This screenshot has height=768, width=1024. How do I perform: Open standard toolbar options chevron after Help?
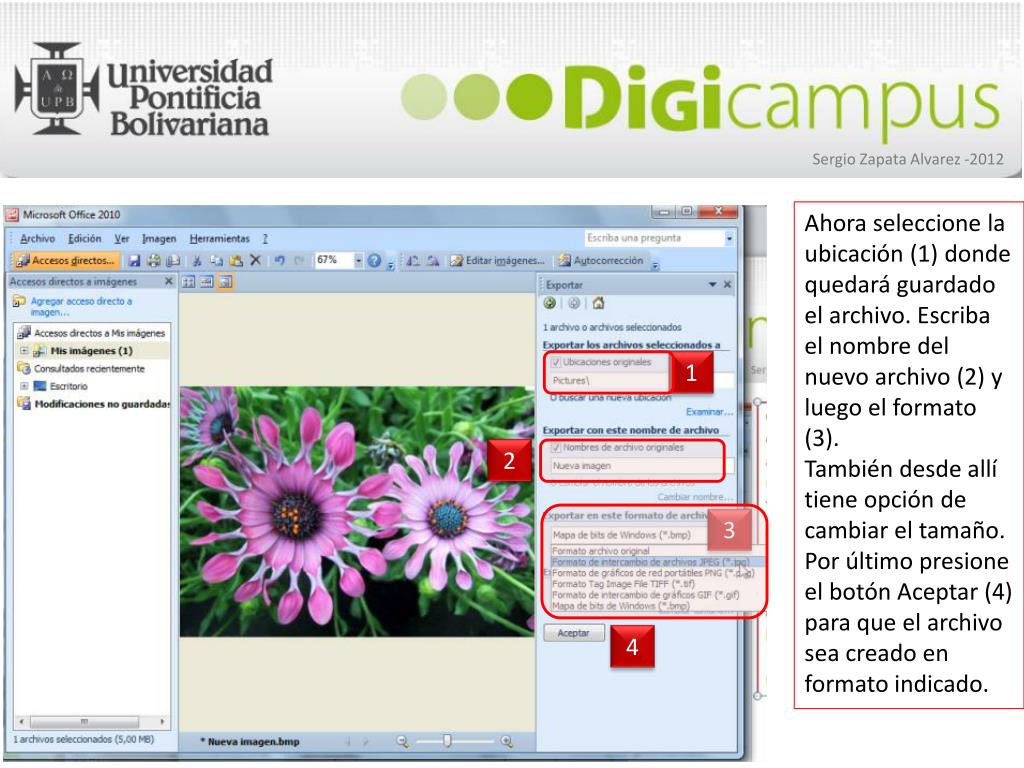pyautogui.click(x=391, y=264)
